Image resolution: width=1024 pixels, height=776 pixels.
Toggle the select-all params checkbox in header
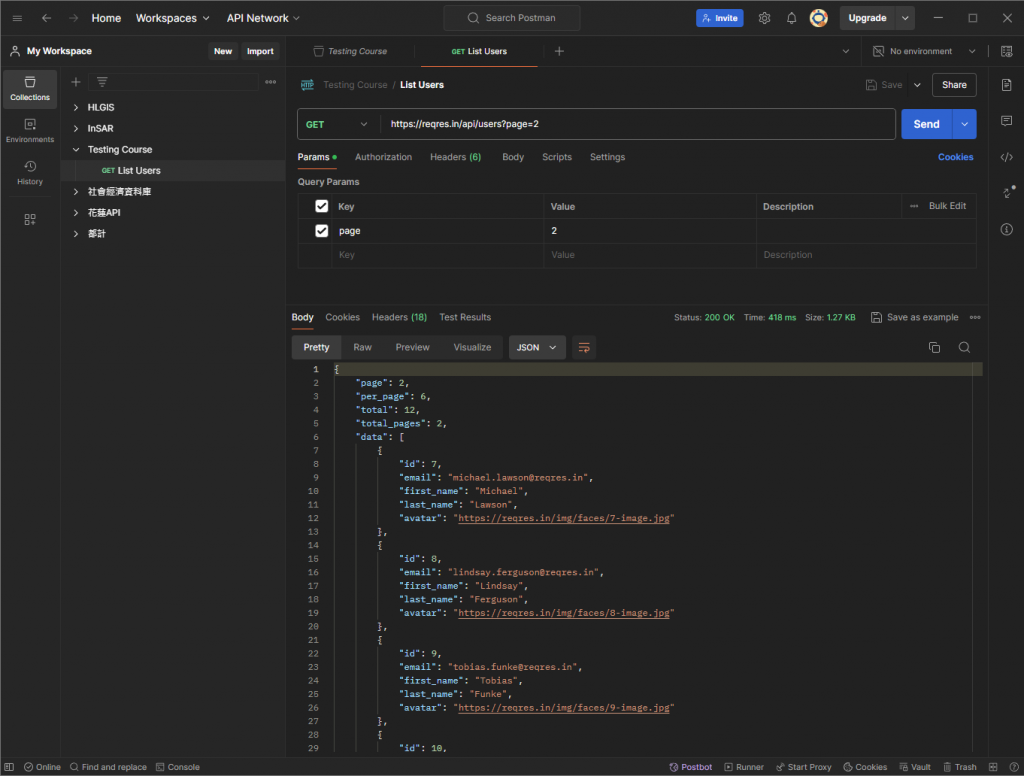pyautogui.click(x=321, y=206)
